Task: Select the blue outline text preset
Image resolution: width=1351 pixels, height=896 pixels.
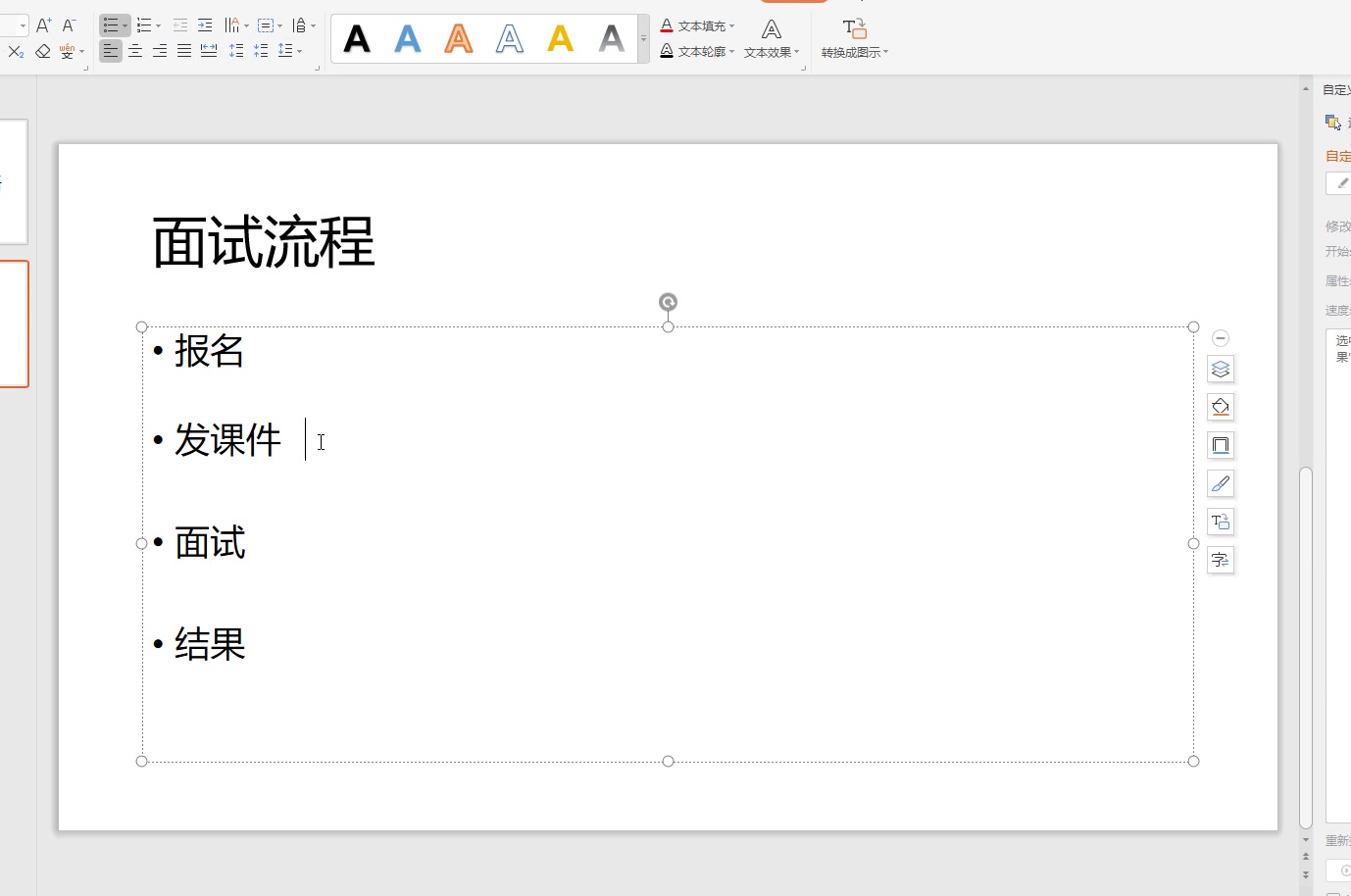Action: tap(510, 39)
